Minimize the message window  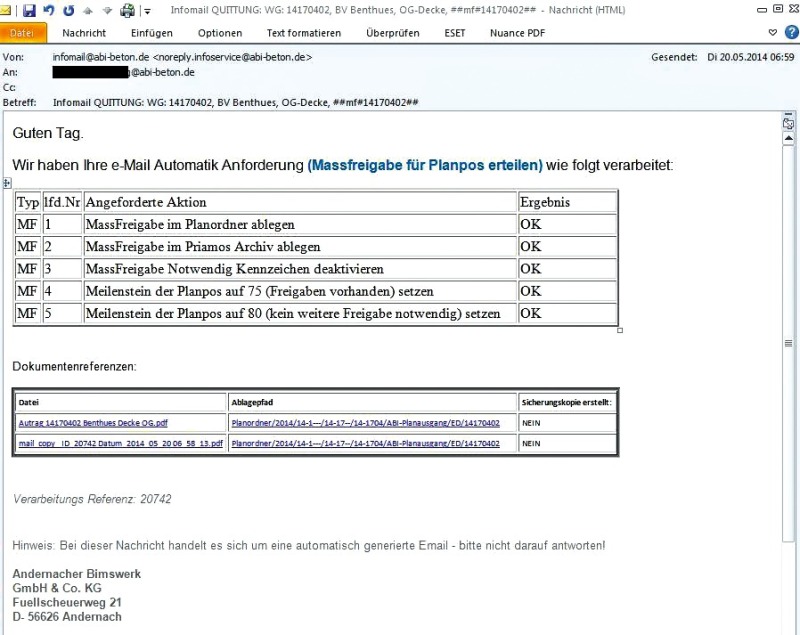(762, 10)
